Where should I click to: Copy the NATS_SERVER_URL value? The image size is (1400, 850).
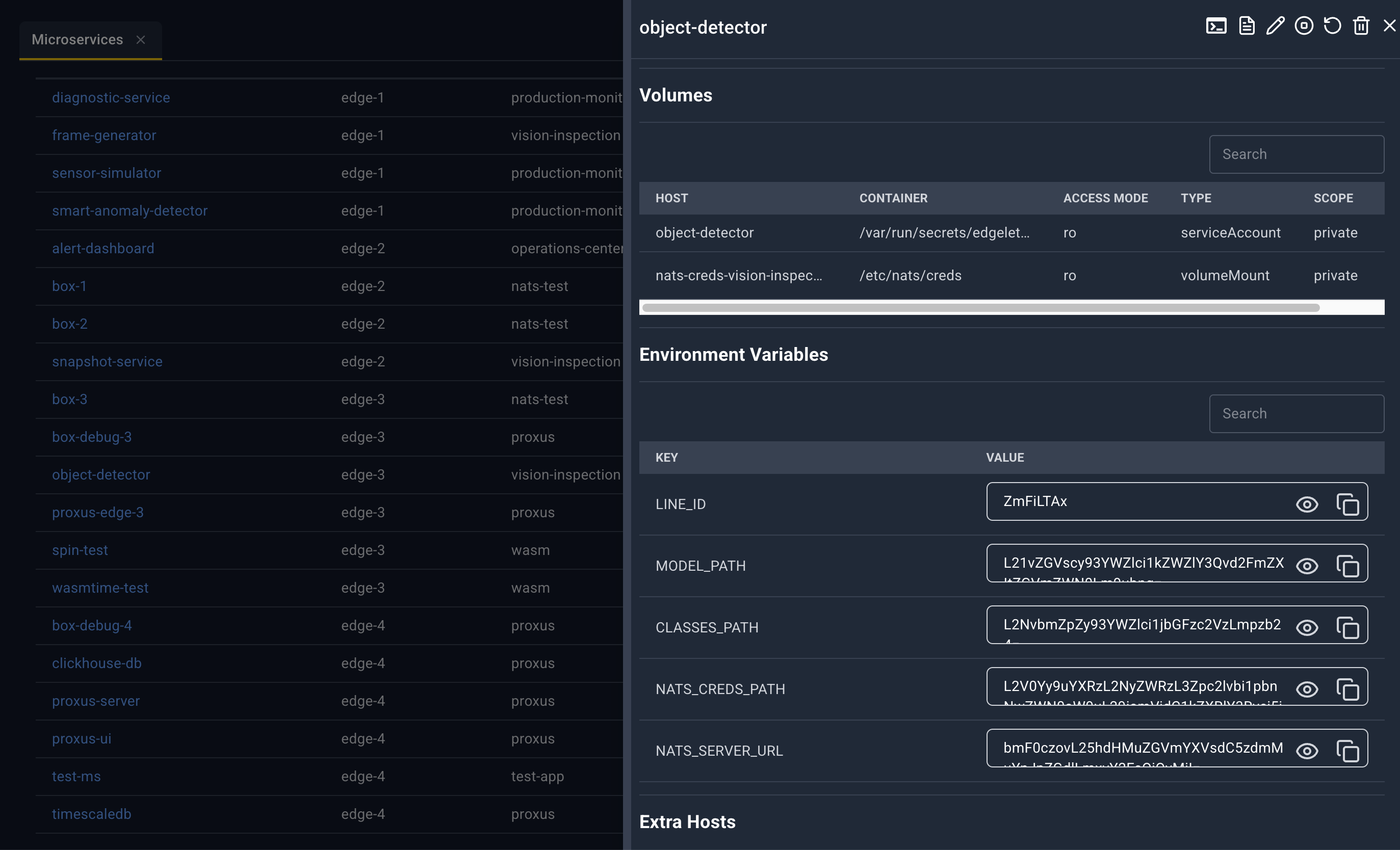click(1347, 751)
